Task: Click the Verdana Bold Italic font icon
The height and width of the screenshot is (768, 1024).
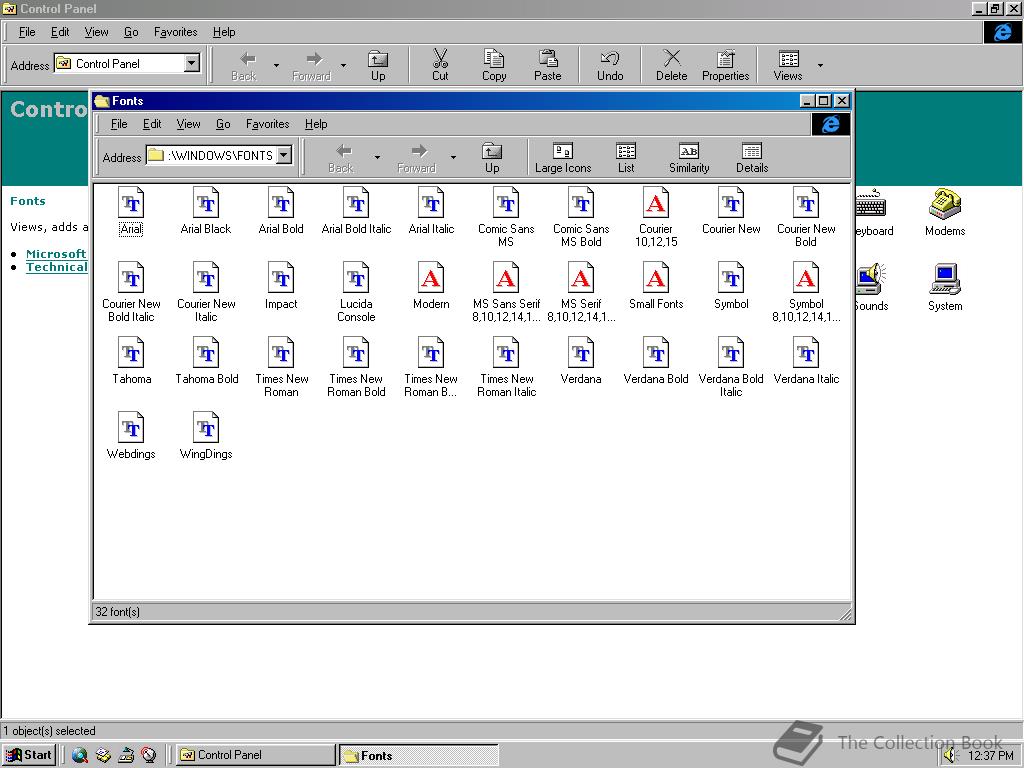Action: pos(731,354)
